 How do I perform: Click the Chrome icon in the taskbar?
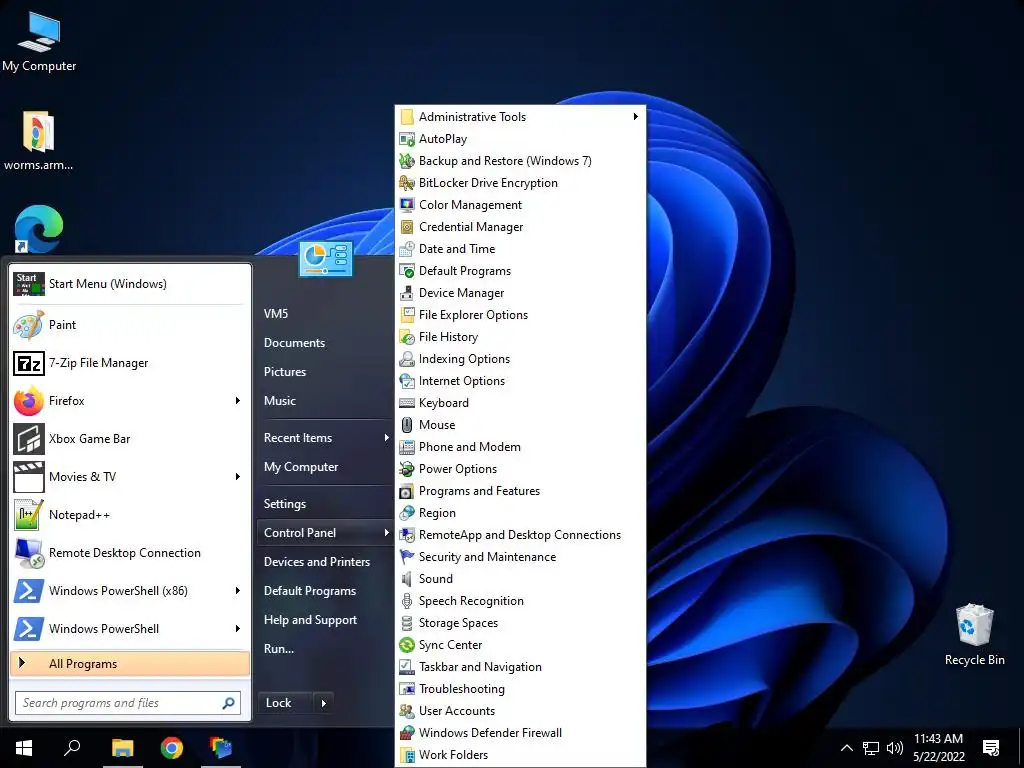coord(172,748)
